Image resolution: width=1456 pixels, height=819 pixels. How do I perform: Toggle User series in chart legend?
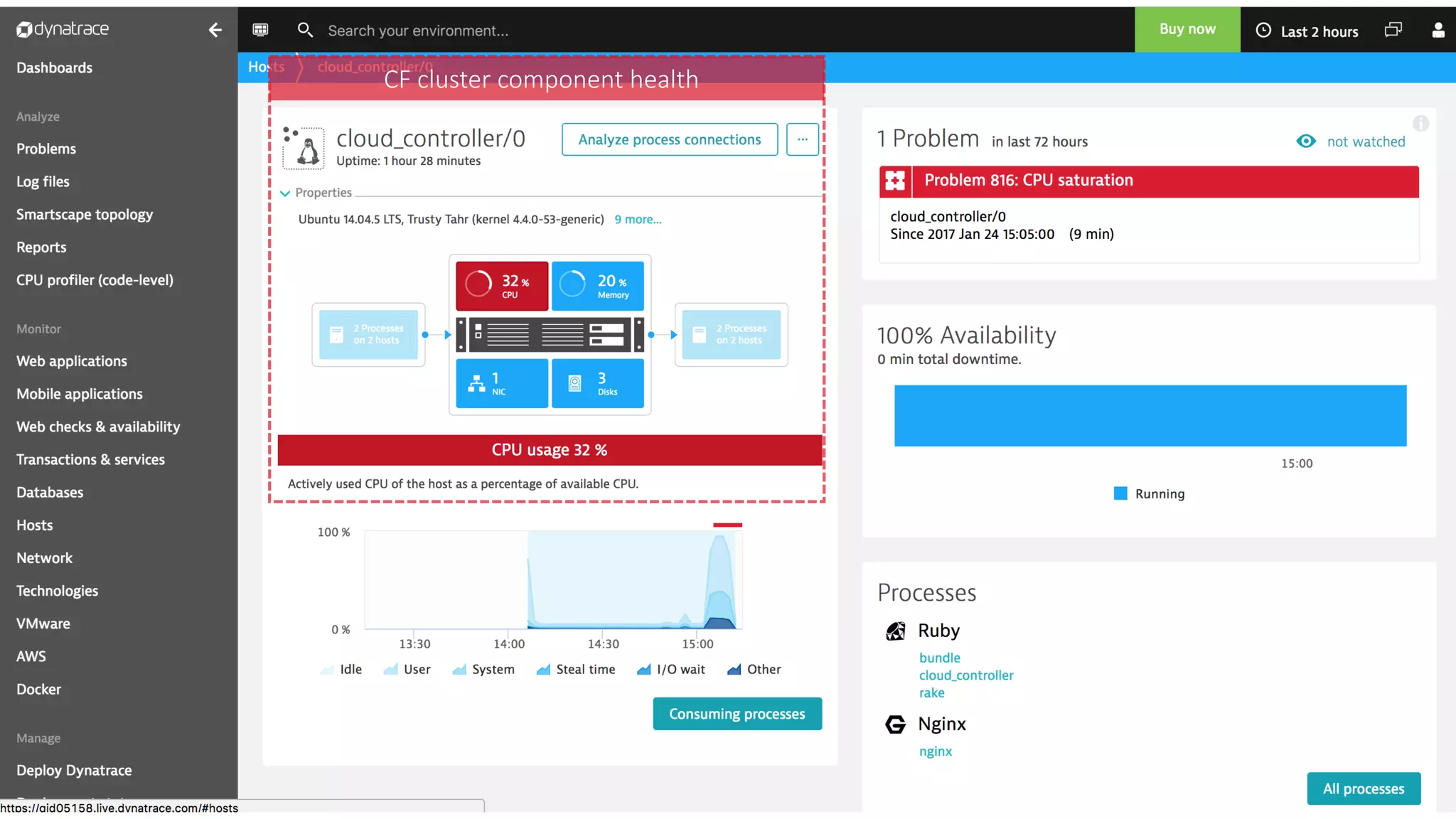(x=407, y=670)
